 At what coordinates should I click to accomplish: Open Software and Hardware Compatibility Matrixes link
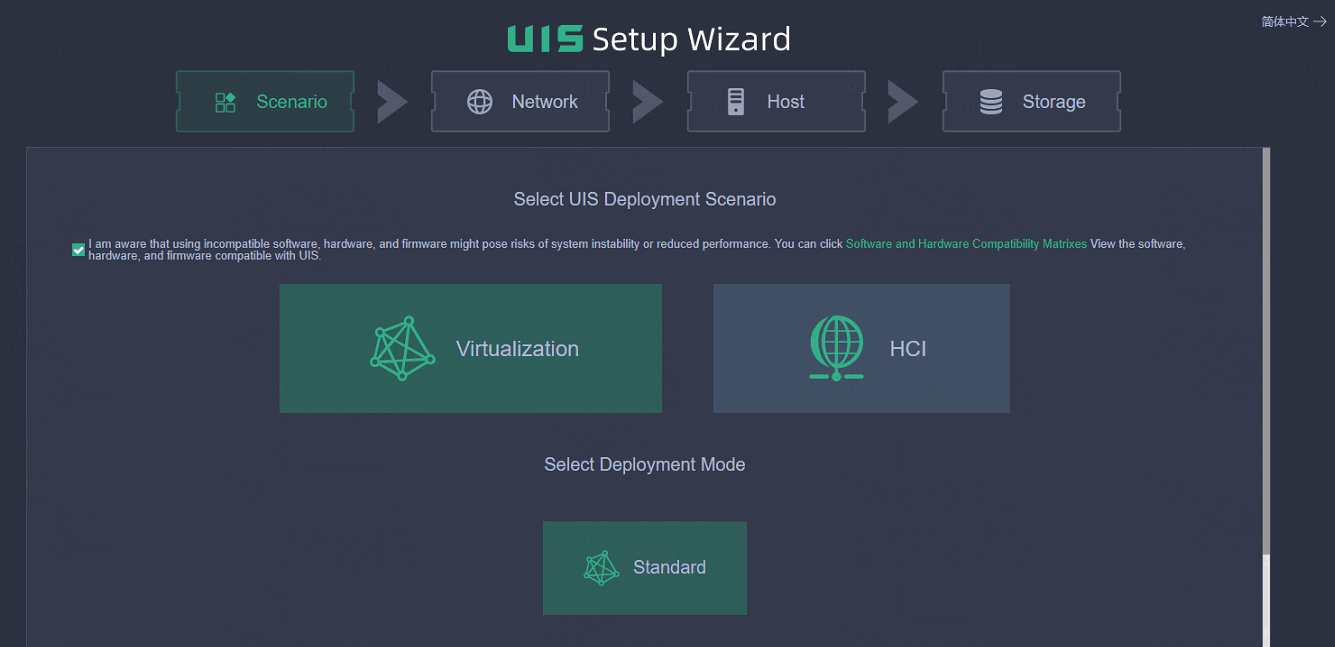(x=966, y=244)
